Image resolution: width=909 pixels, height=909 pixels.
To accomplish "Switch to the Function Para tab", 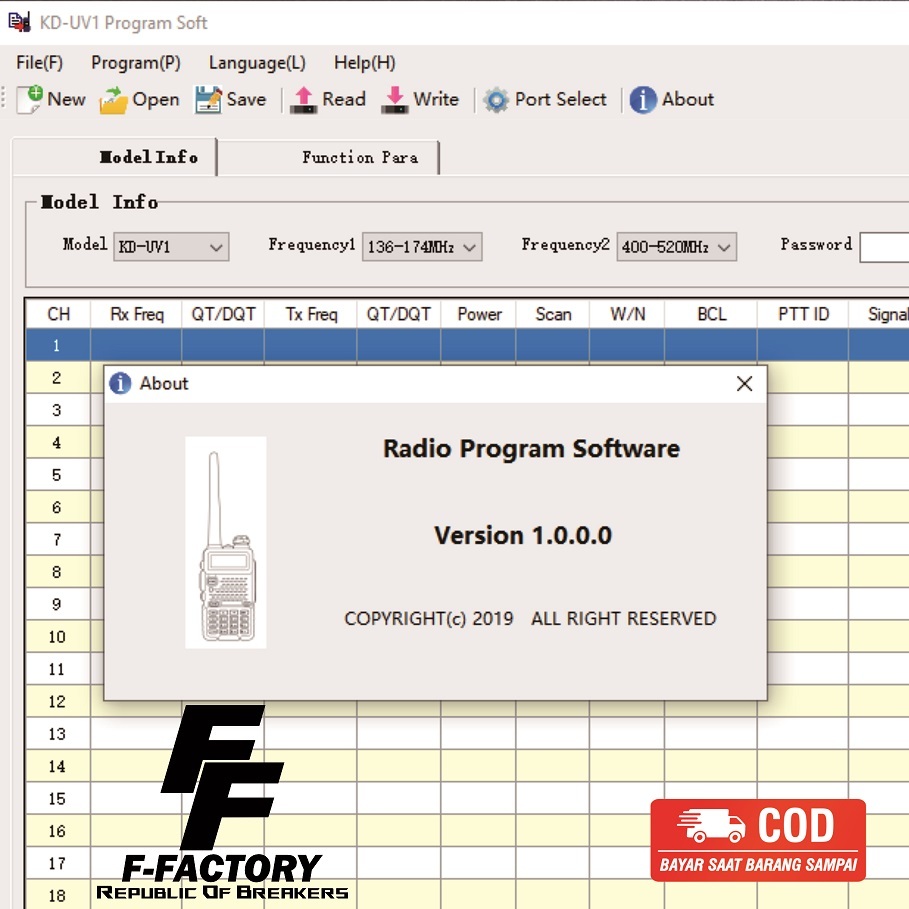I will coord(358,157).
